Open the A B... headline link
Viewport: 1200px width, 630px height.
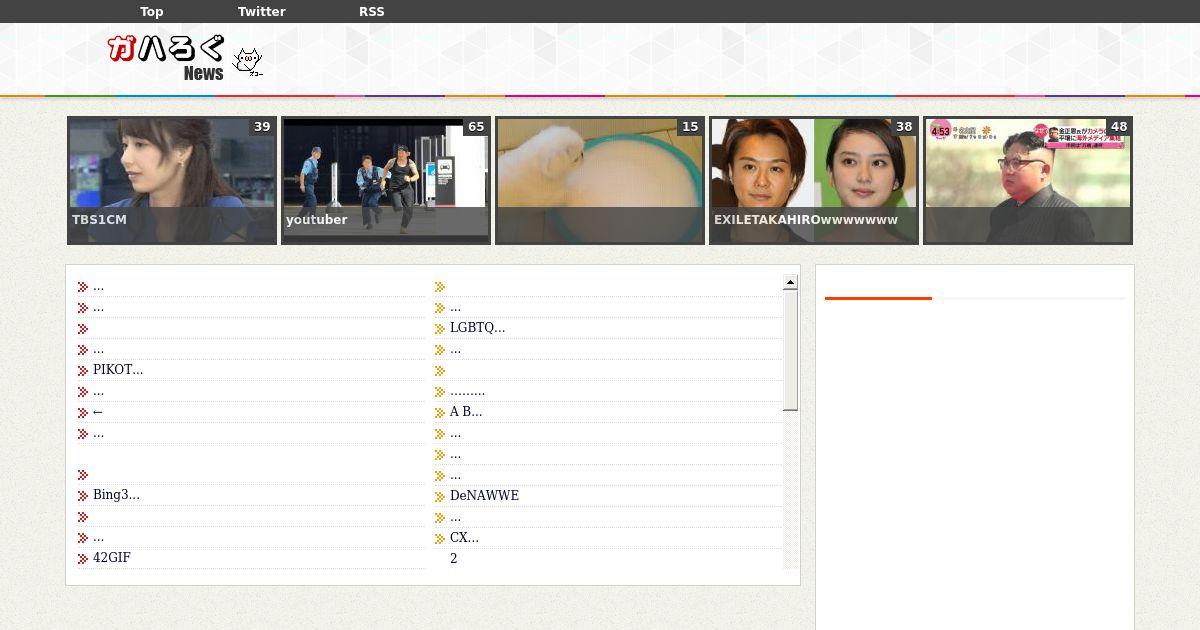[x=466, y=412]
